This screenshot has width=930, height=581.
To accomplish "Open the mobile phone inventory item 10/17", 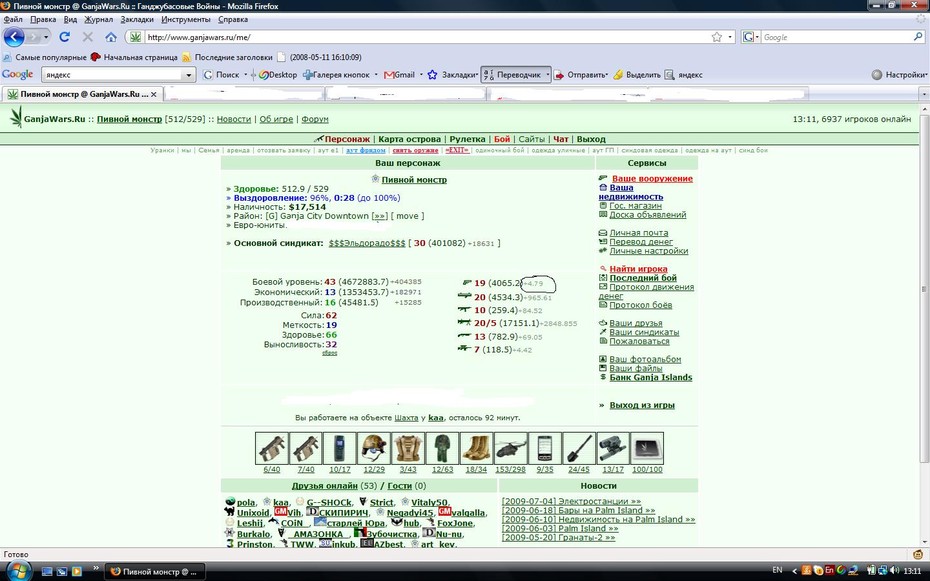I will 340,448.
